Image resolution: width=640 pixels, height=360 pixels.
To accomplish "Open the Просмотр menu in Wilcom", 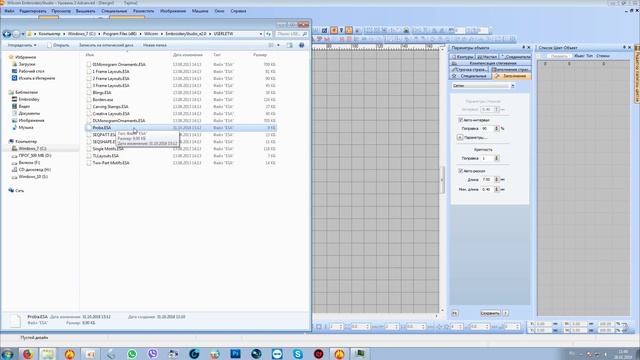I will coord(61,11).
